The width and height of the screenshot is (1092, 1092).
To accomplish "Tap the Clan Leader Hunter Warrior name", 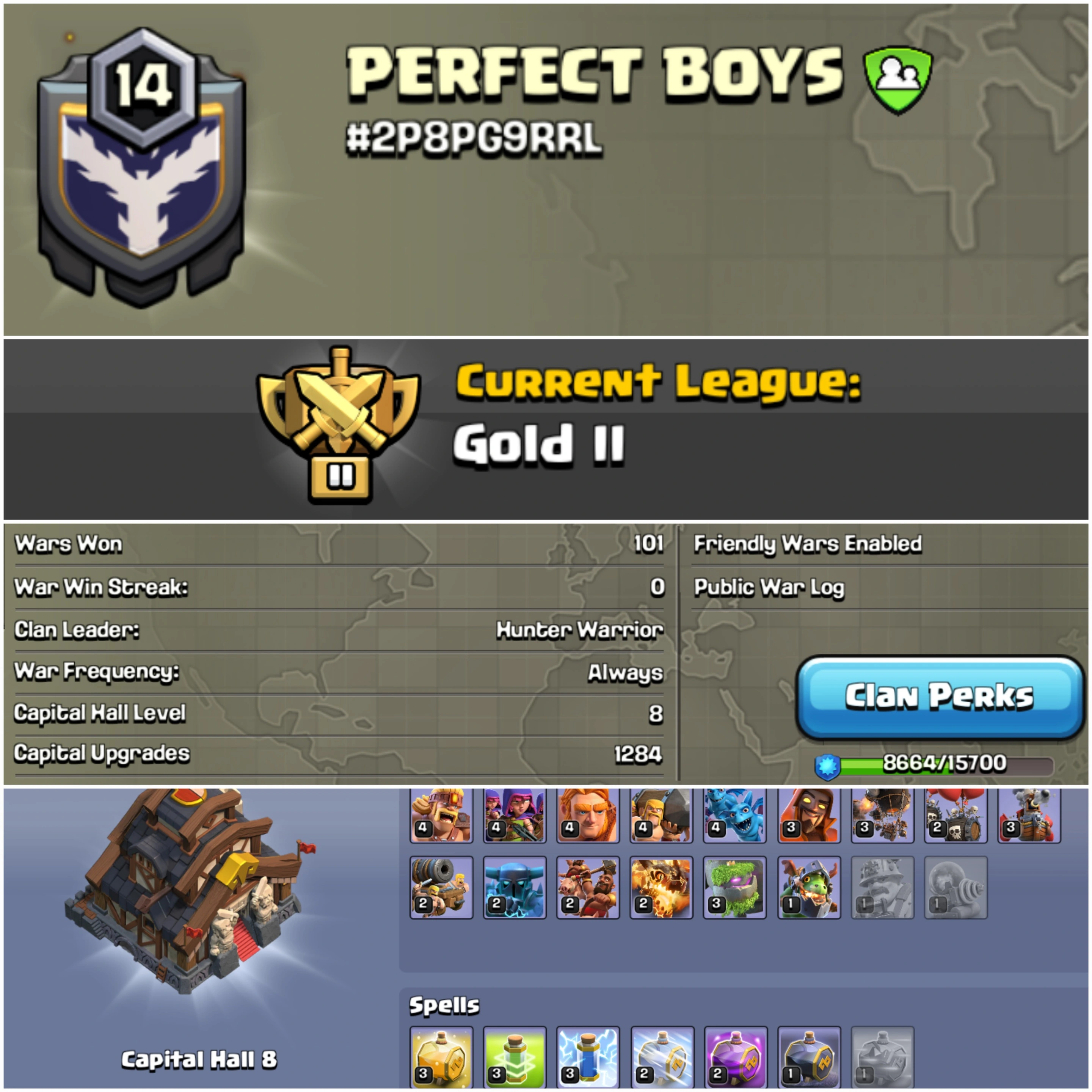I will coord(580,630).
